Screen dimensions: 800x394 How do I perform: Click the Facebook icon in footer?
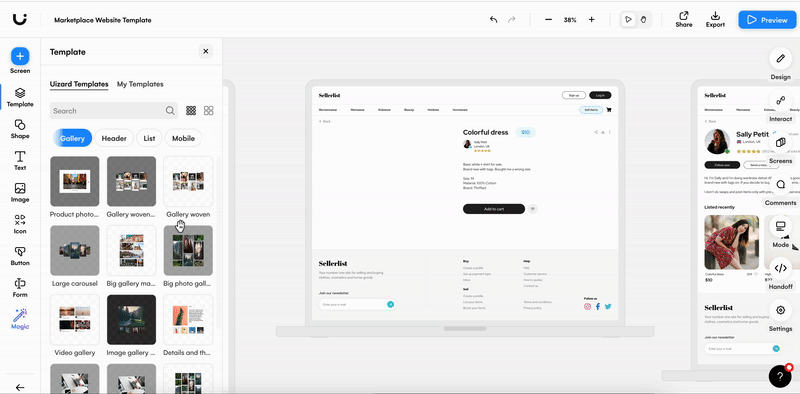(598, 307)
